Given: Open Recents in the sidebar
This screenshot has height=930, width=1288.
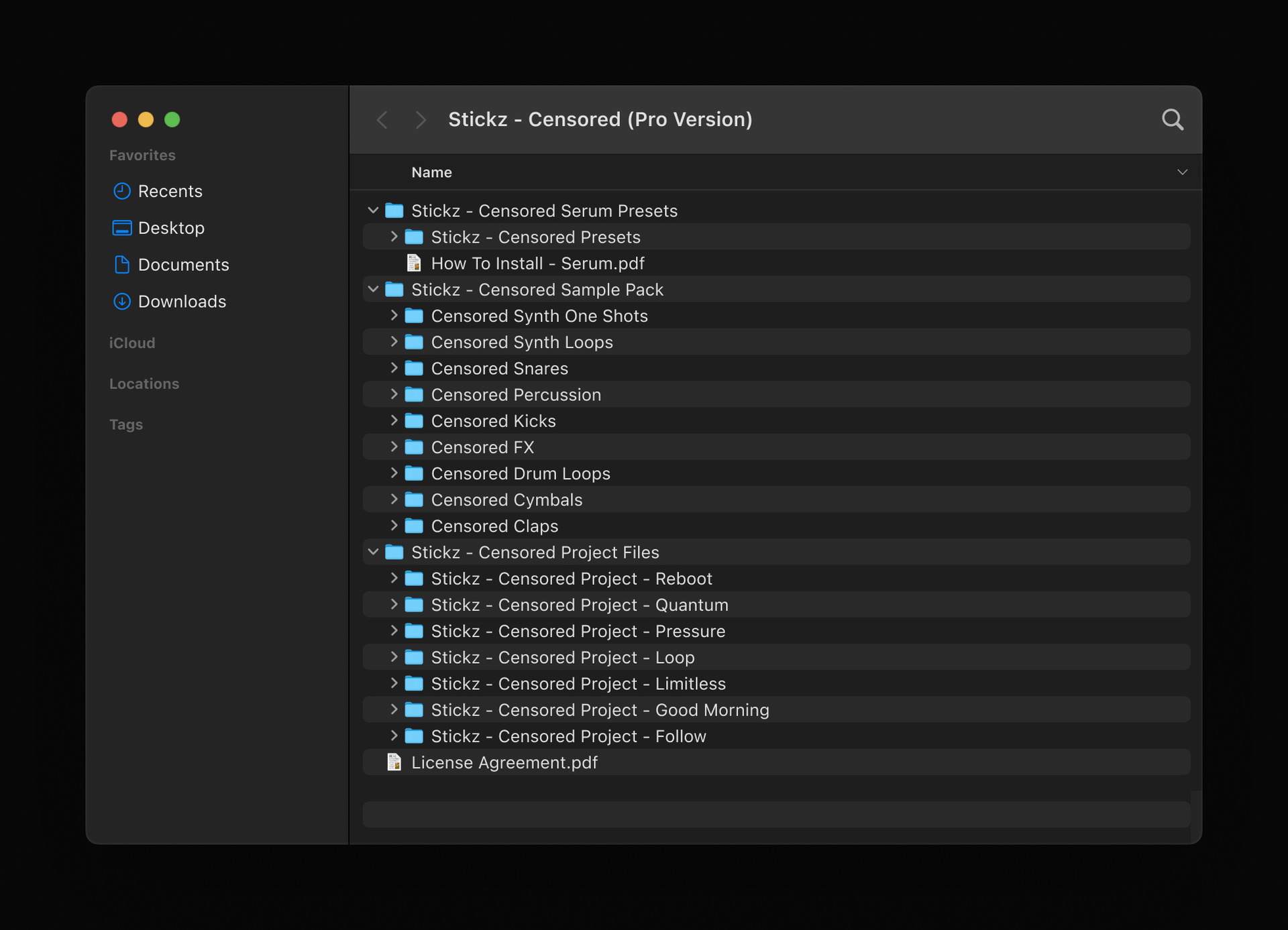Looking at the screenshot, I should [x=158, y=191].
